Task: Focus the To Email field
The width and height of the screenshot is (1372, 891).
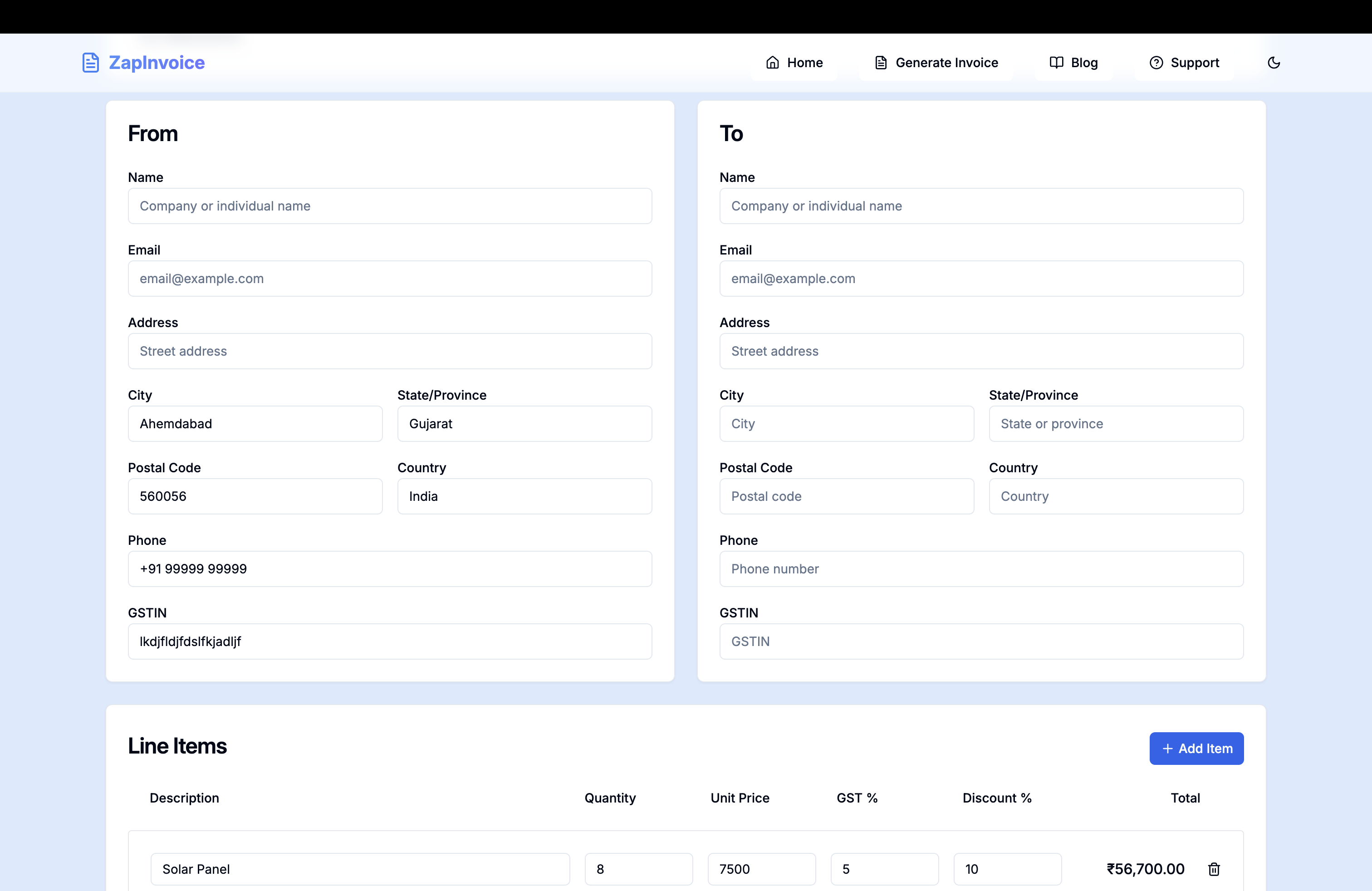Action: point(981,279)
